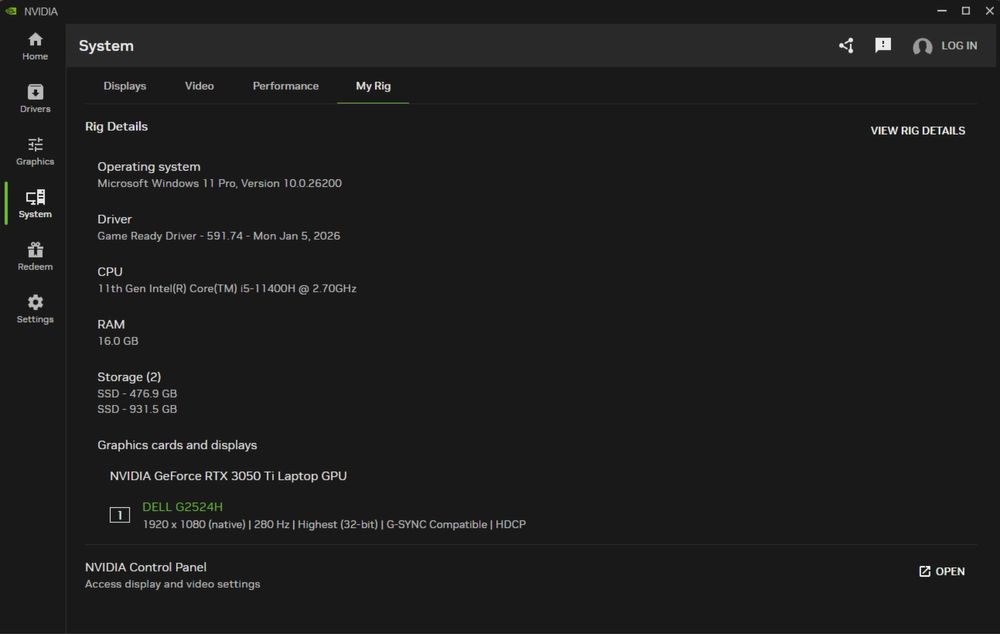Click VIEW RIG DETAILS
1000x634 pixels.
[x=918, y=131]
